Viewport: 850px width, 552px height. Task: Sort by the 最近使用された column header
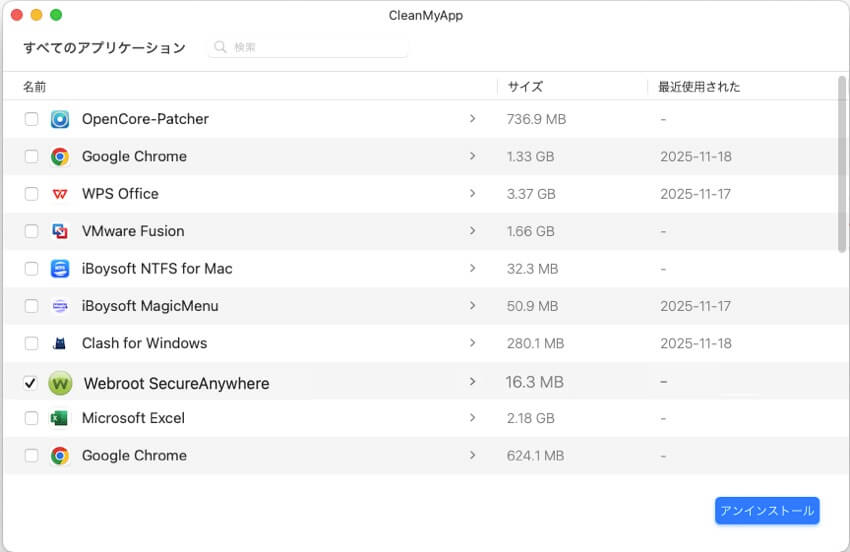699,87
